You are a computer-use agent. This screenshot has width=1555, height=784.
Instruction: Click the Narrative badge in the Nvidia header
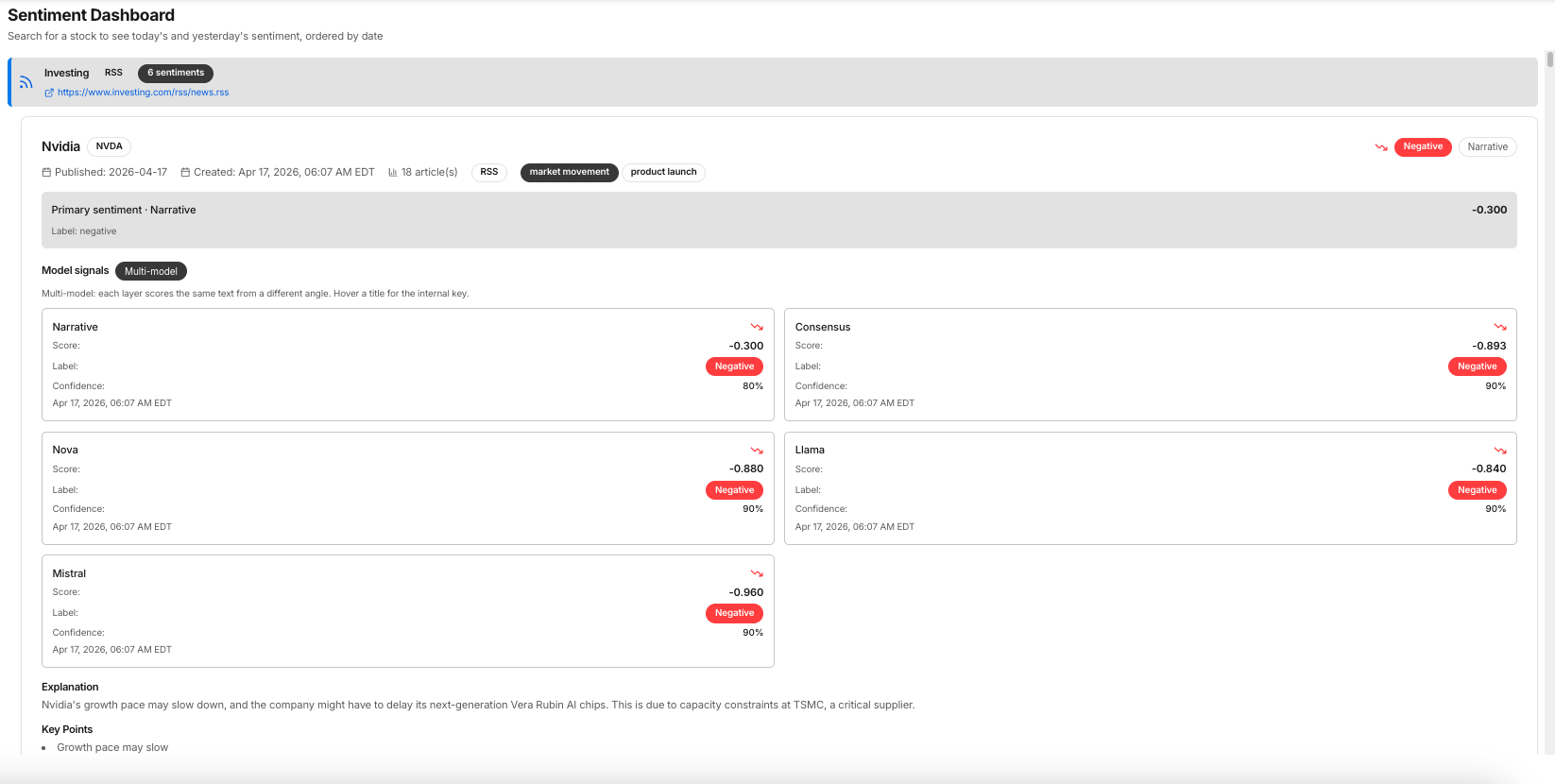1488,146
